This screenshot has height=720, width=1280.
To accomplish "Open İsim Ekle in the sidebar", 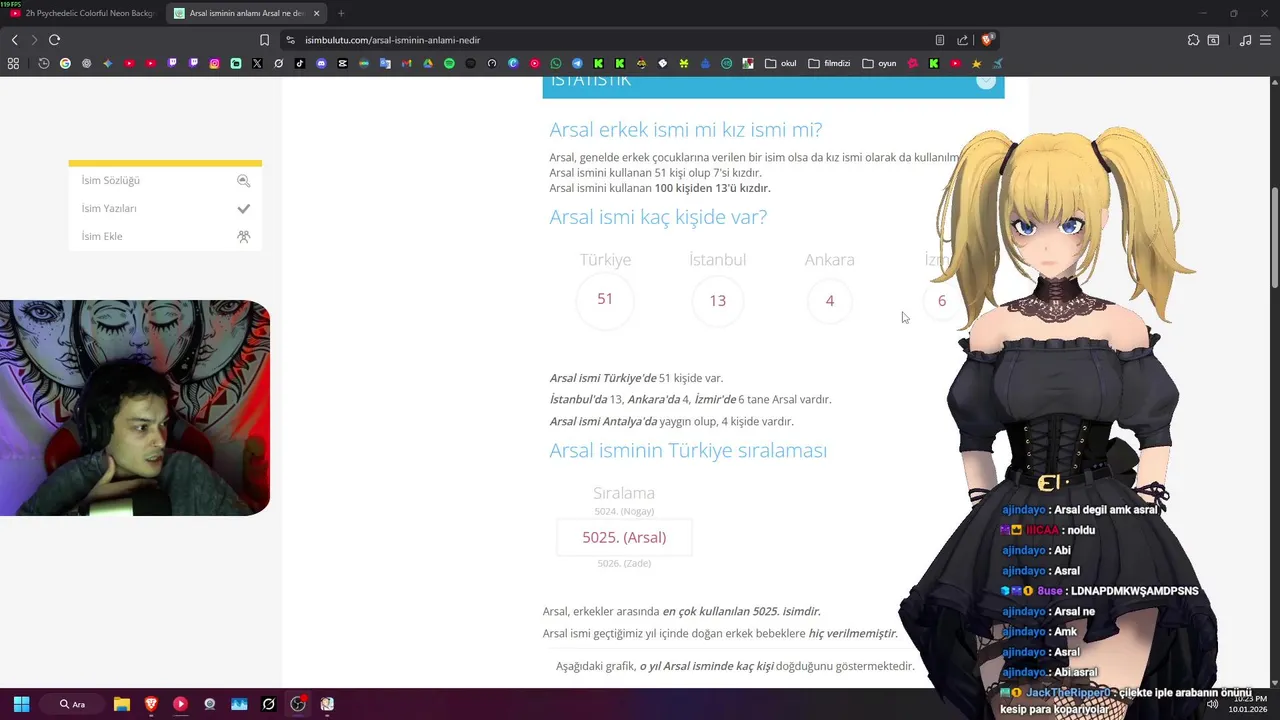I will 165,237.
